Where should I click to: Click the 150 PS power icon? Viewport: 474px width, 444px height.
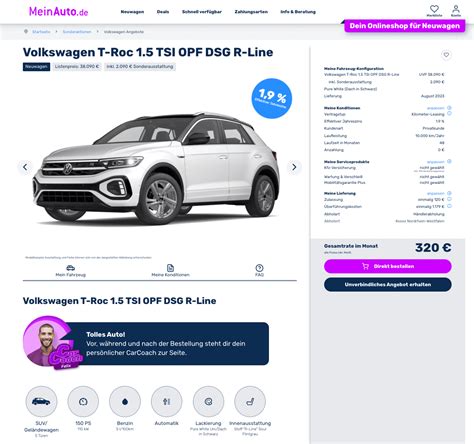point(83,402)
